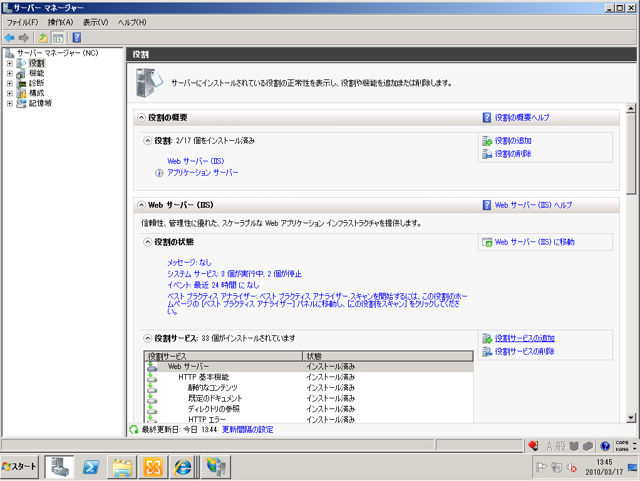Select サーバー マネージャー root tree node
Screen dimensions: 640x481
point(57,53)
